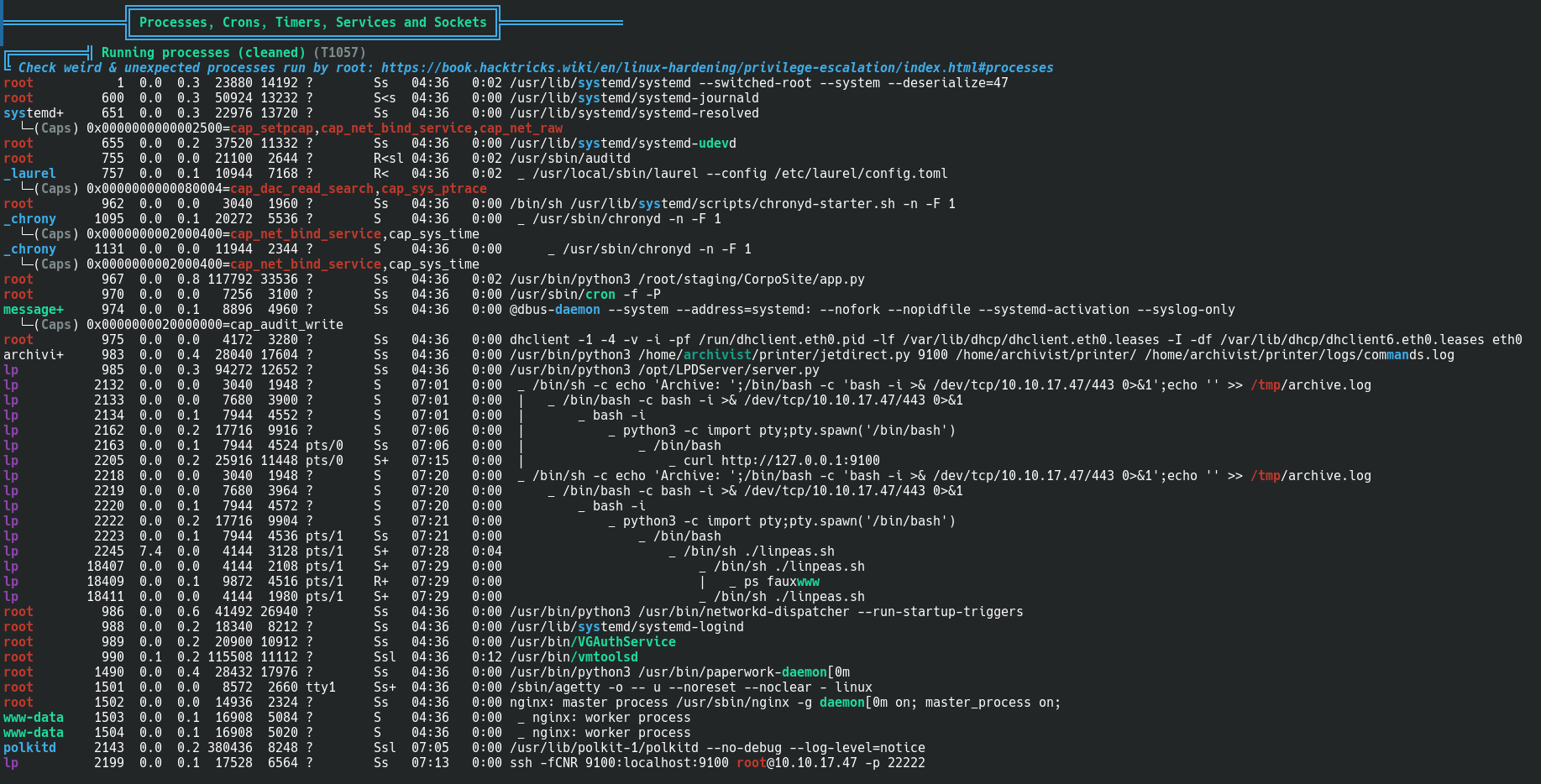Open the book.hacktricks.wiki privilege-escalation processes link
Viewport: 1541px width, 784px height.
717,68
